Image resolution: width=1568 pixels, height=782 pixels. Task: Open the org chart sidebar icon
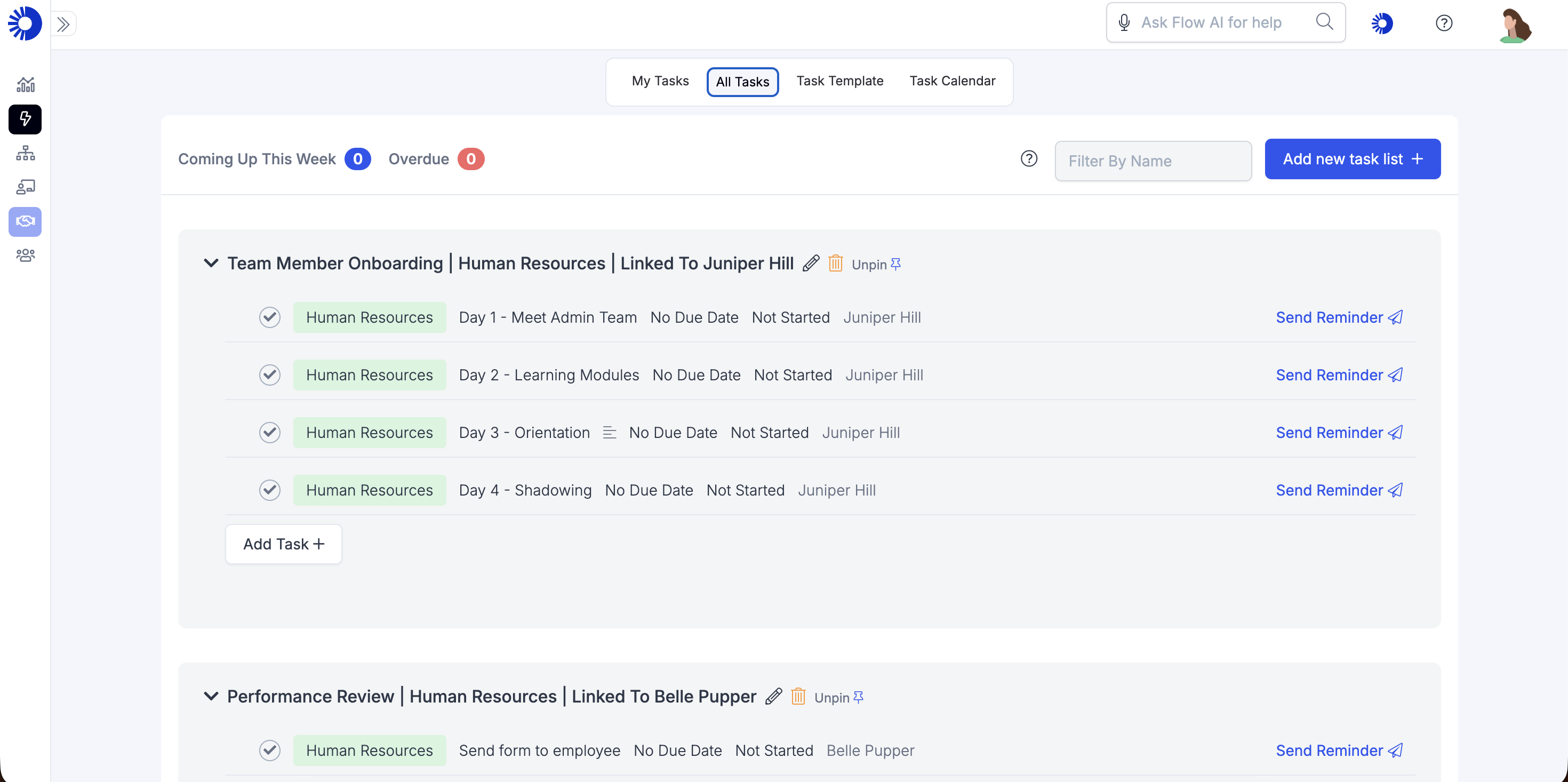tap(25, 153)
